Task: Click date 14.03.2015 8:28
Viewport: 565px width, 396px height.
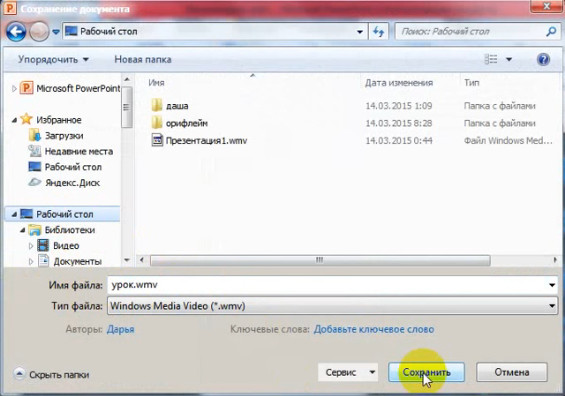Action: (x=399, y=123)
